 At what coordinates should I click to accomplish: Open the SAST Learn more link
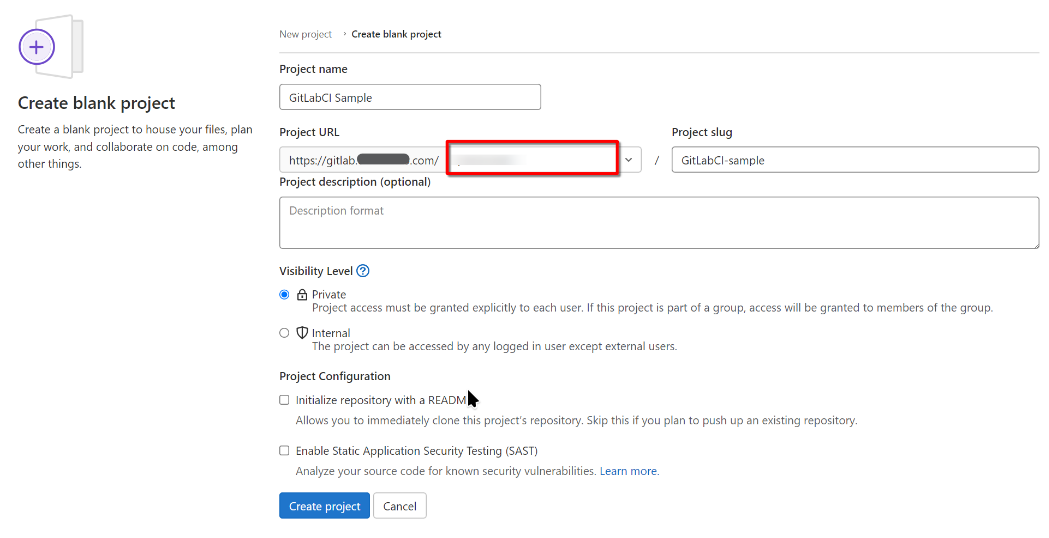pos(629,471)
